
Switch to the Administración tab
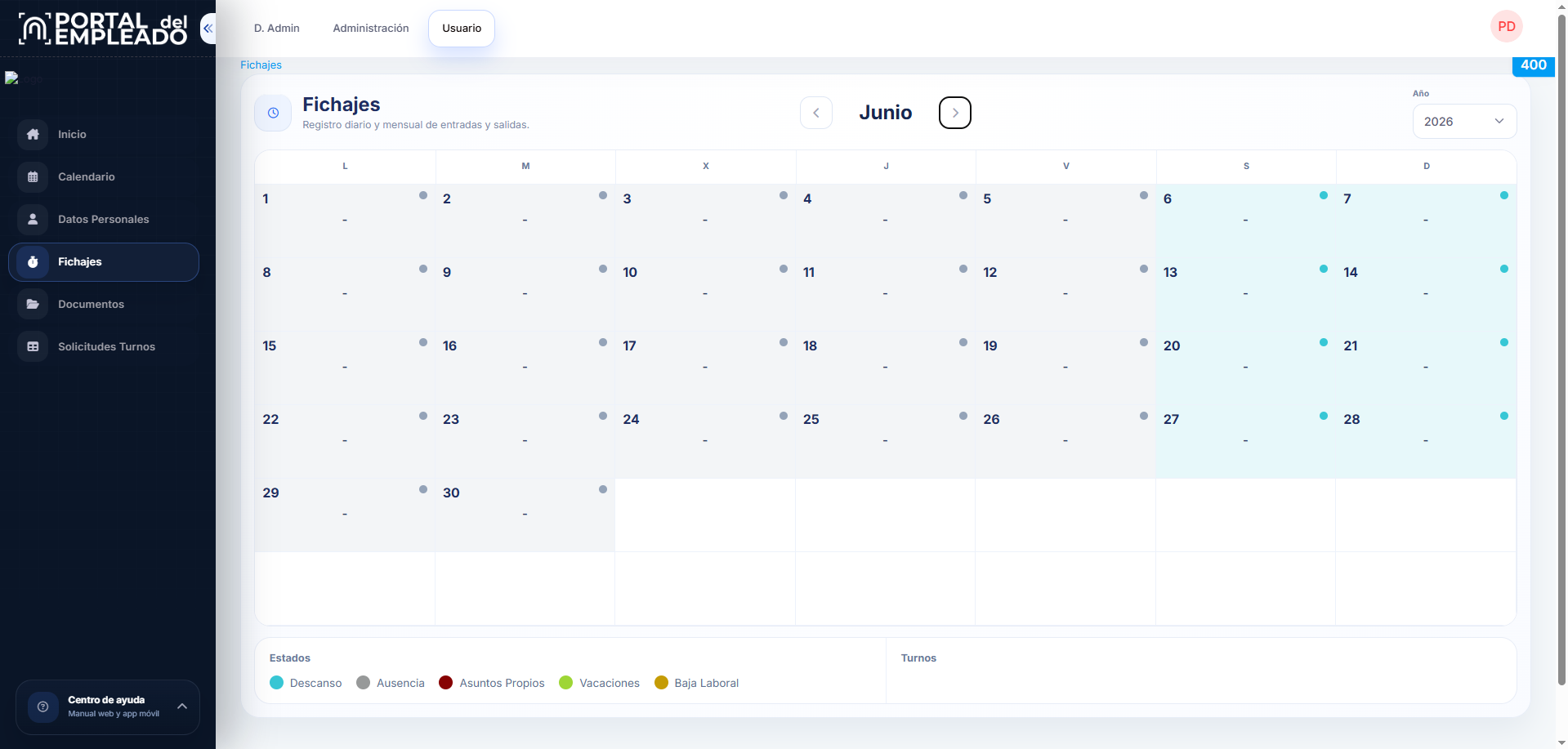[x=371, y=28]
